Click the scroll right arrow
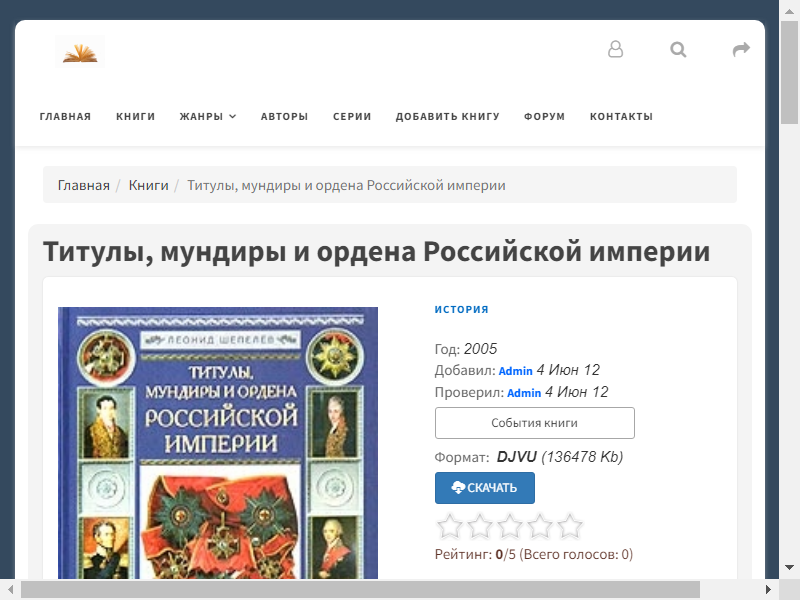 [768, 590]
